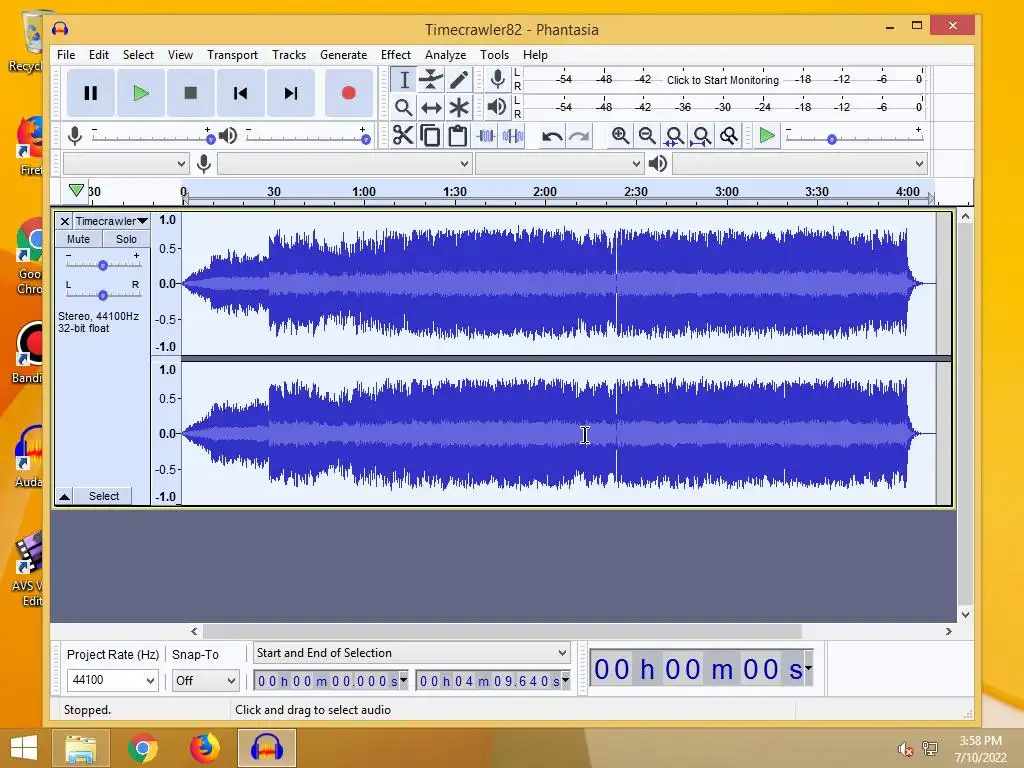Image resolution: width=1024 pixels, height=768 pixels.
Task: Click the Cut scissors icon
Action: coord(404,136)
